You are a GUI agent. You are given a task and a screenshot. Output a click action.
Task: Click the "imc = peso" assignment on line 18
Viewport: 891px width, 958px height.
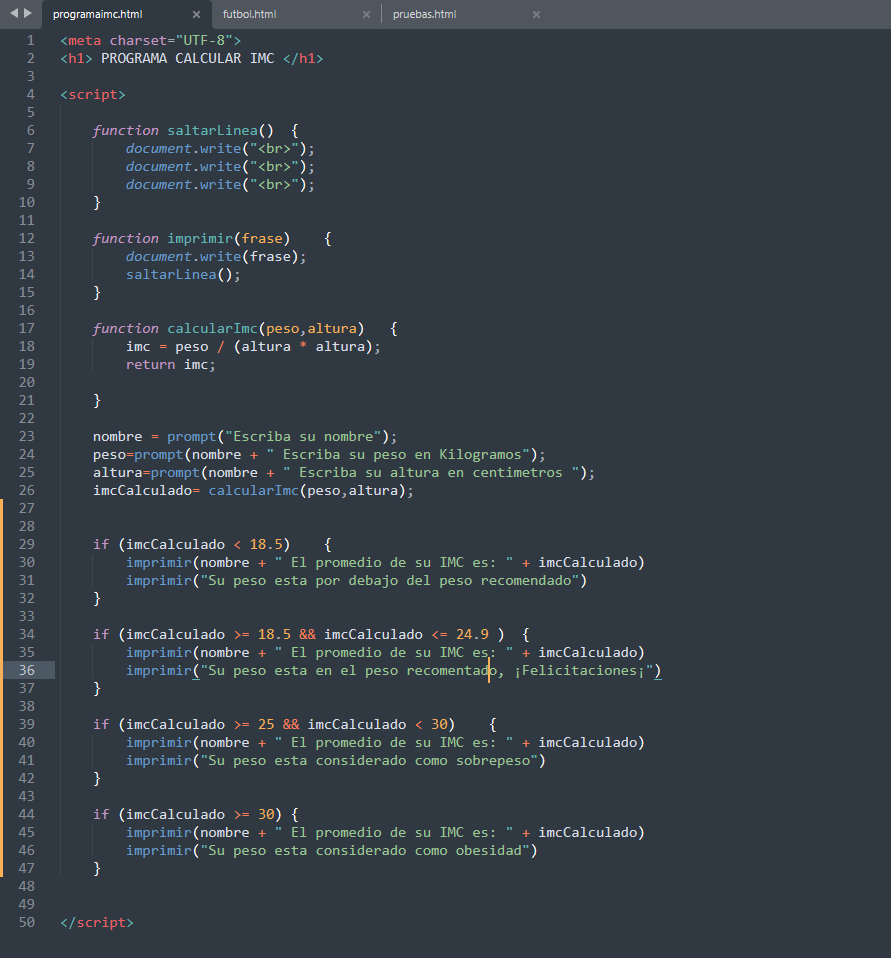pyautogui.click(x=167, y=347)
